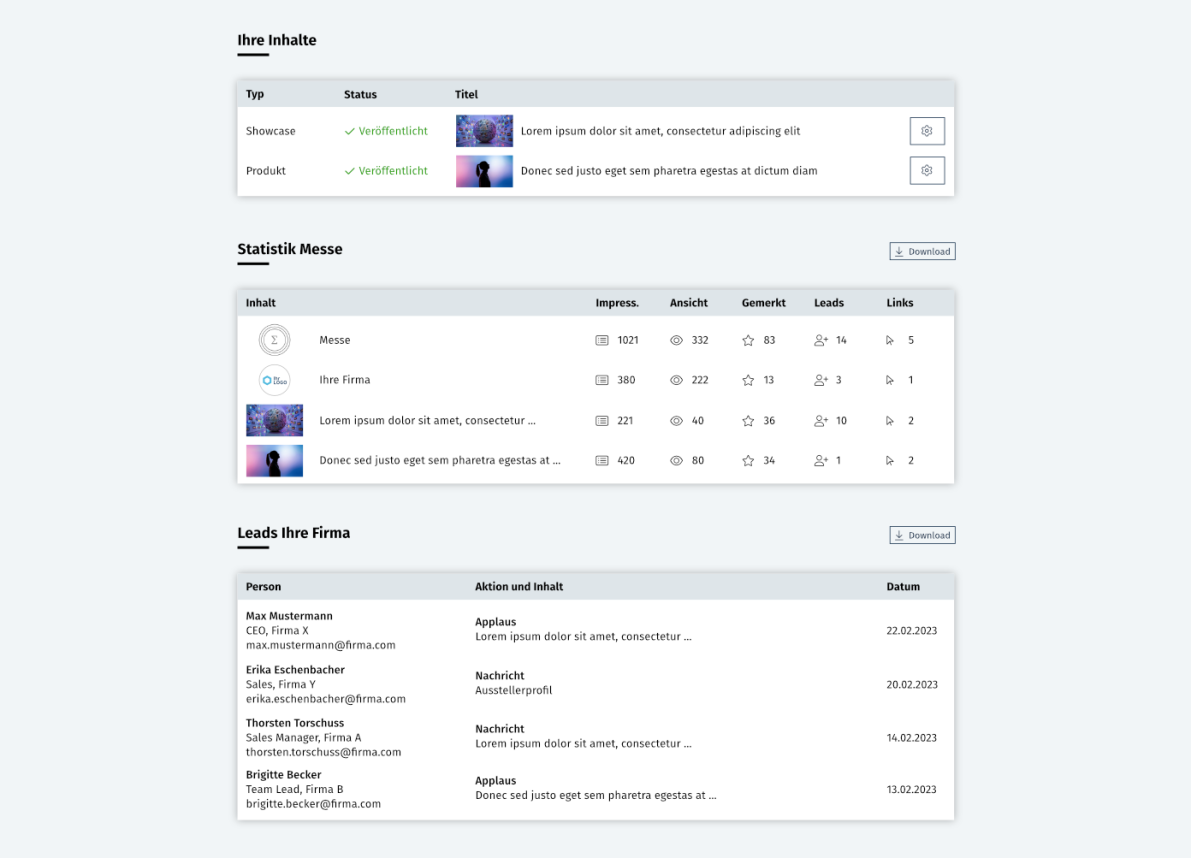Click Datum column header
This screenshot has height=858, width=1191.
pos(902,586)
